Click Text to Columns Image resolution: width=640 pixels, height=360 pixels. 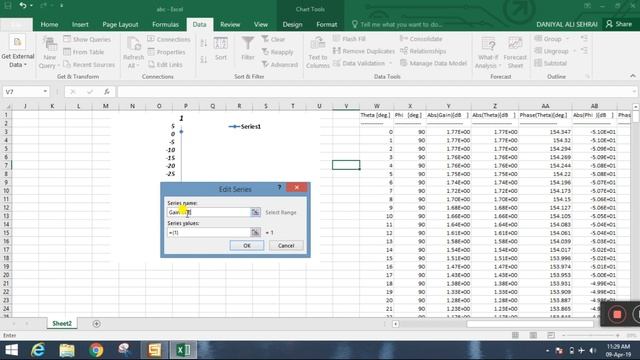click(318, 52)
